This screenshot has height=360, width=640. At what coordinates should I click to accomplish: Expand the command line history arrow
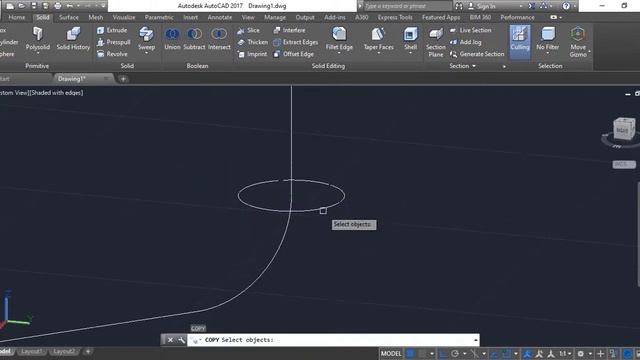476,340
